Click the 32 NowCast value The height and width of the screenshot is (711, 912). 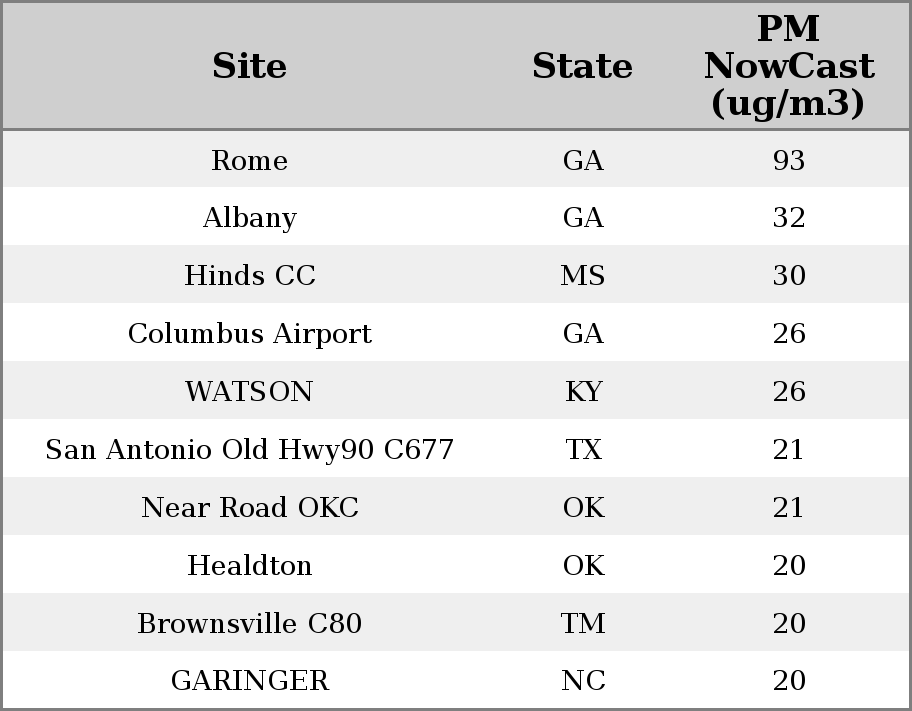789,218
